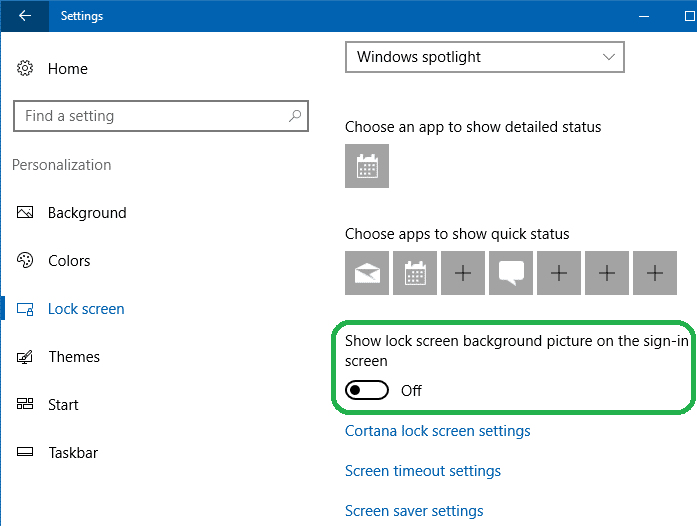Click the Background picture icon
The height and width of the screenshot is (526, 697).
pos(25,213)
